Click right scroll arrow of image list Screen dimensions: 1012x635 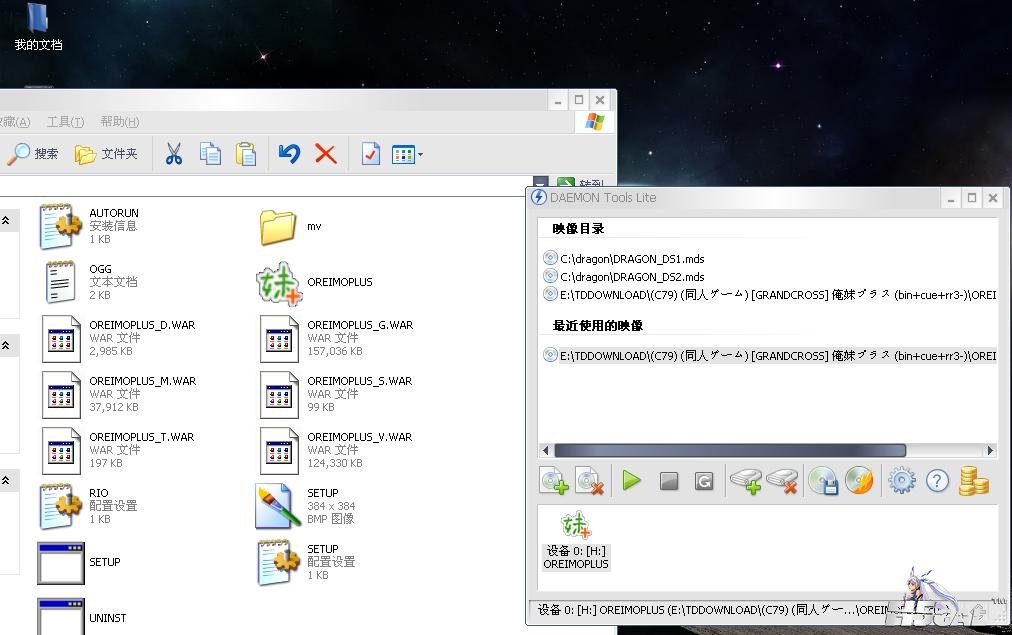tap(991, 450)
